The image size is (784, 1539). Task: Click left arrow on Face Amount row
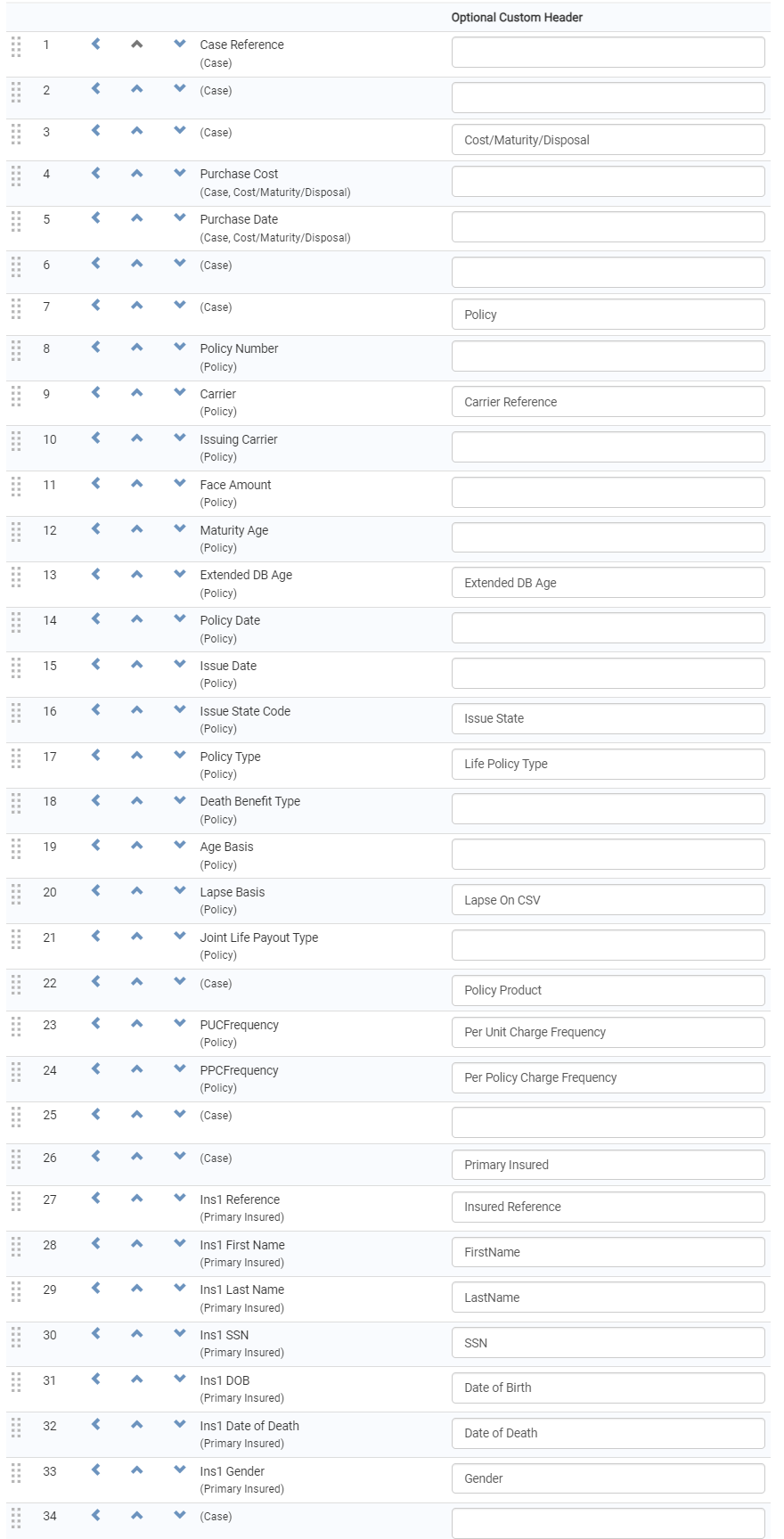tap(96, 484)
